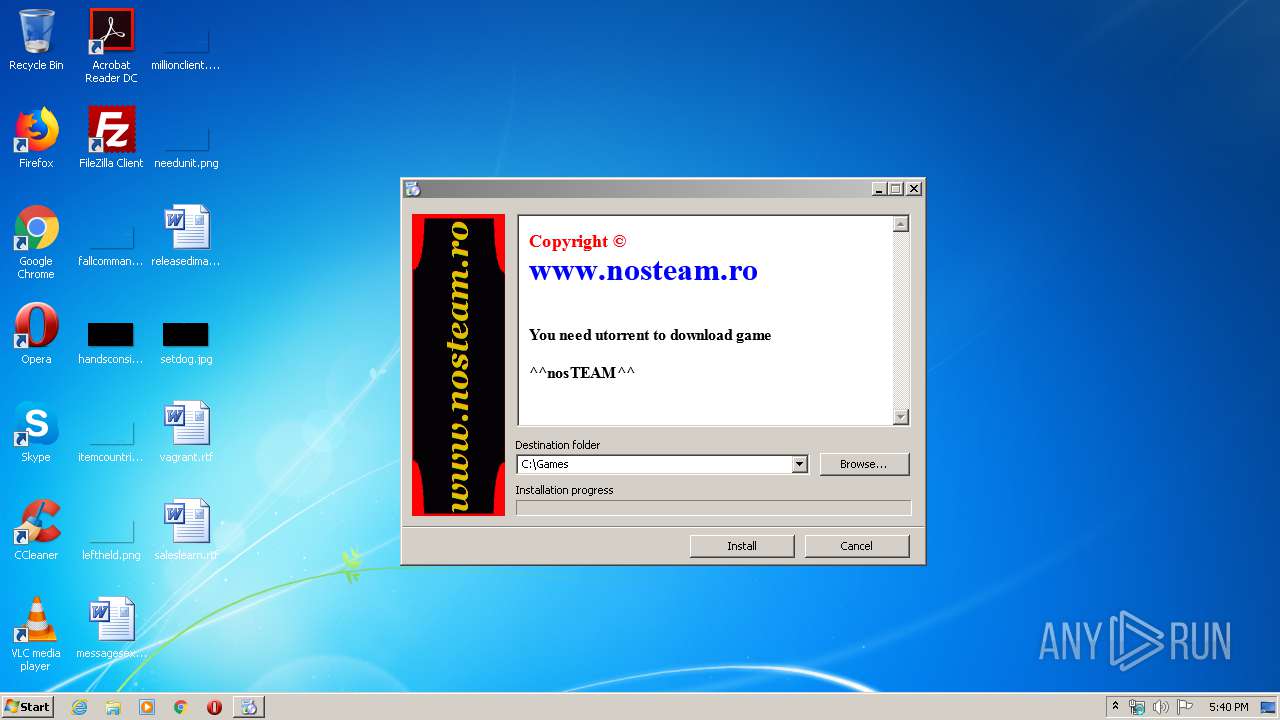
Task: Click the Install button
Action: click(742, 546)
